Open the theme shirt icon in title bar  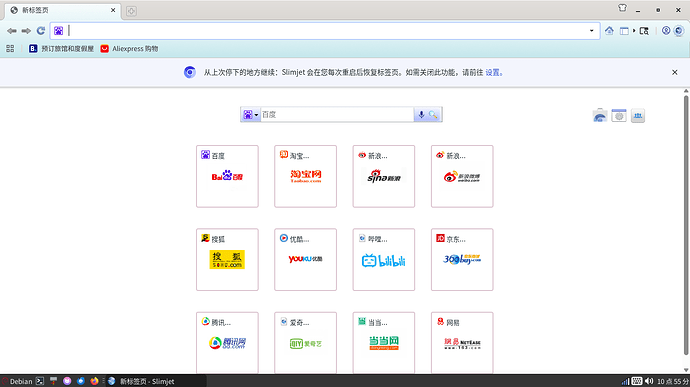622,8
